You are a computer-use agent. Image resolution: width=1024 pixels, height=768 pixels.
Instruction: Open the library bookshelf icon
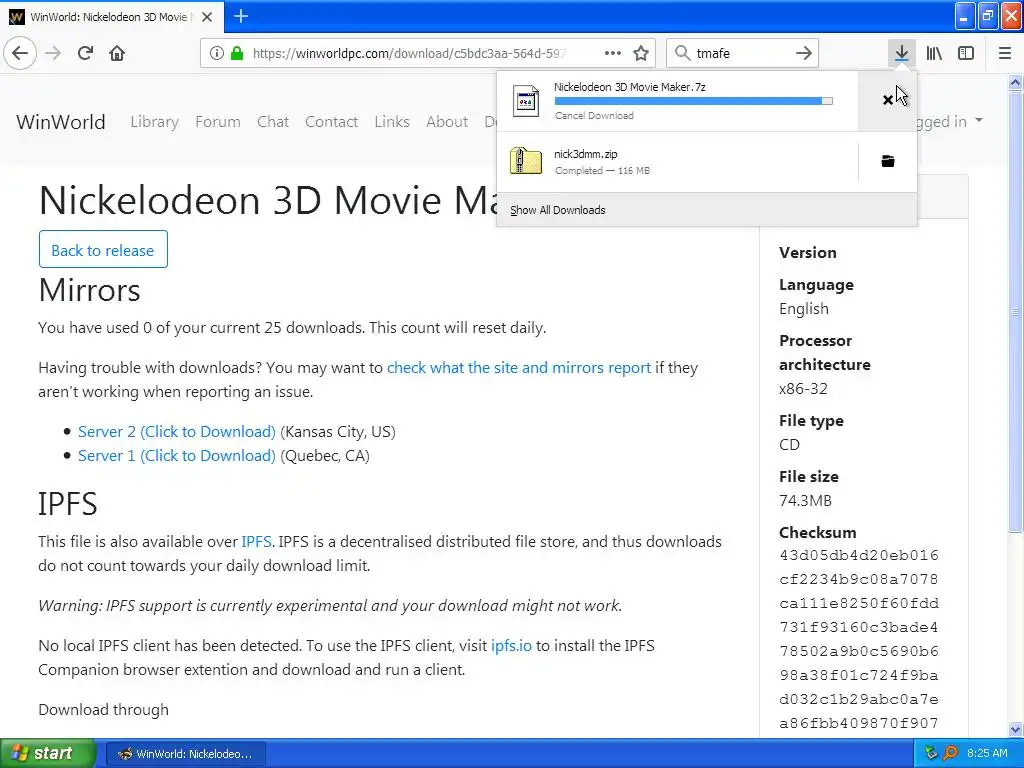[934, 53]
